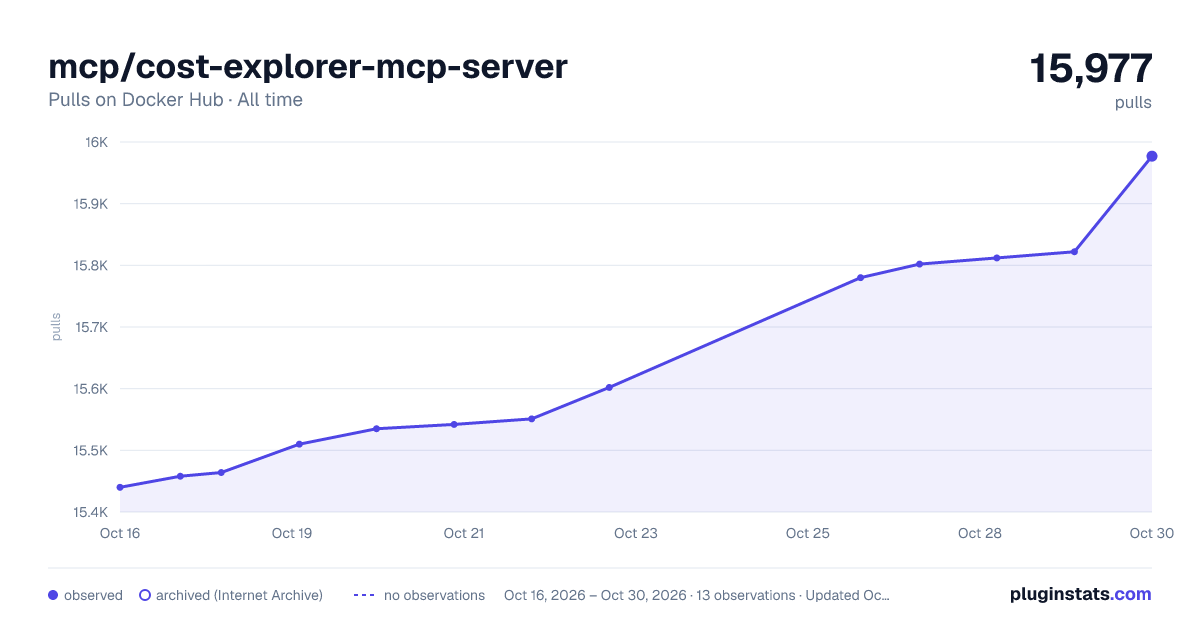The width and height of the screenshot is (1200, 630).
Task: Click the dashed no observations legend line
Action: [x=364, y=595]
